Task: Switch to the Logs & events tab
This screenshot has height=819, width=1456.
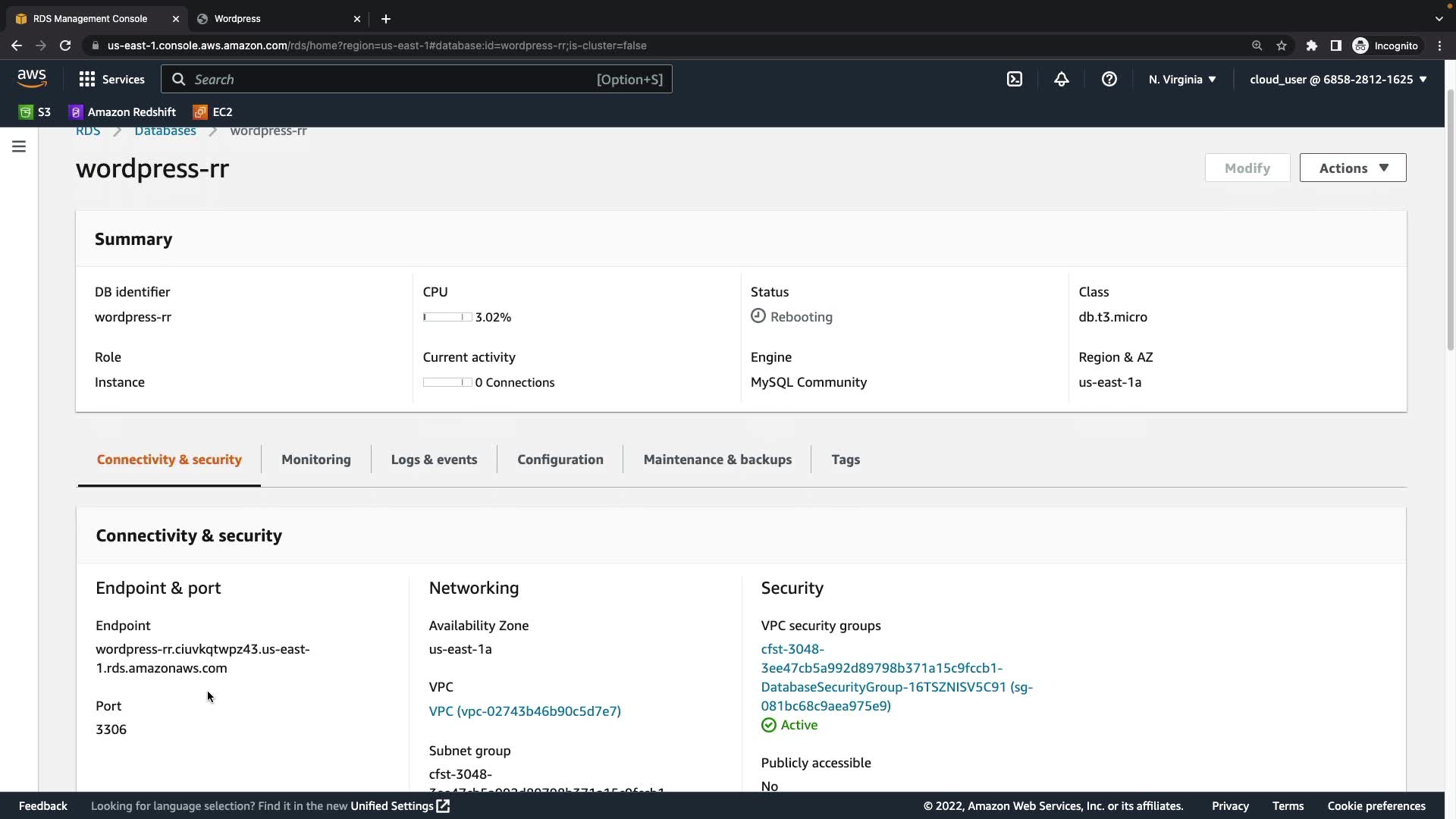Action: click(x=434, y=460)
